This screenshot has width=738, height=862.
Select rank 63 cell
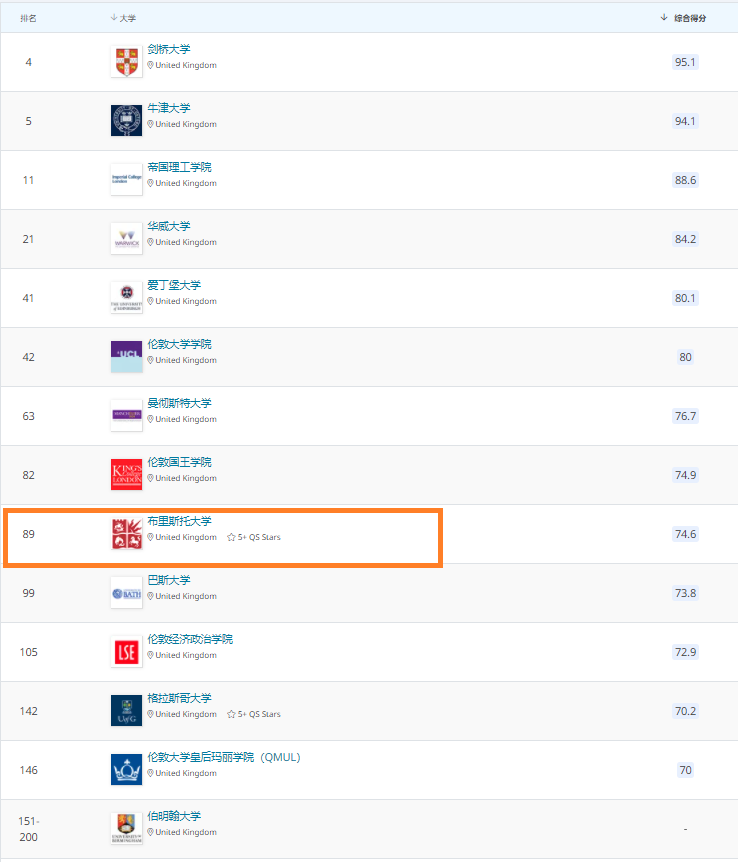[x=29, y=416]
